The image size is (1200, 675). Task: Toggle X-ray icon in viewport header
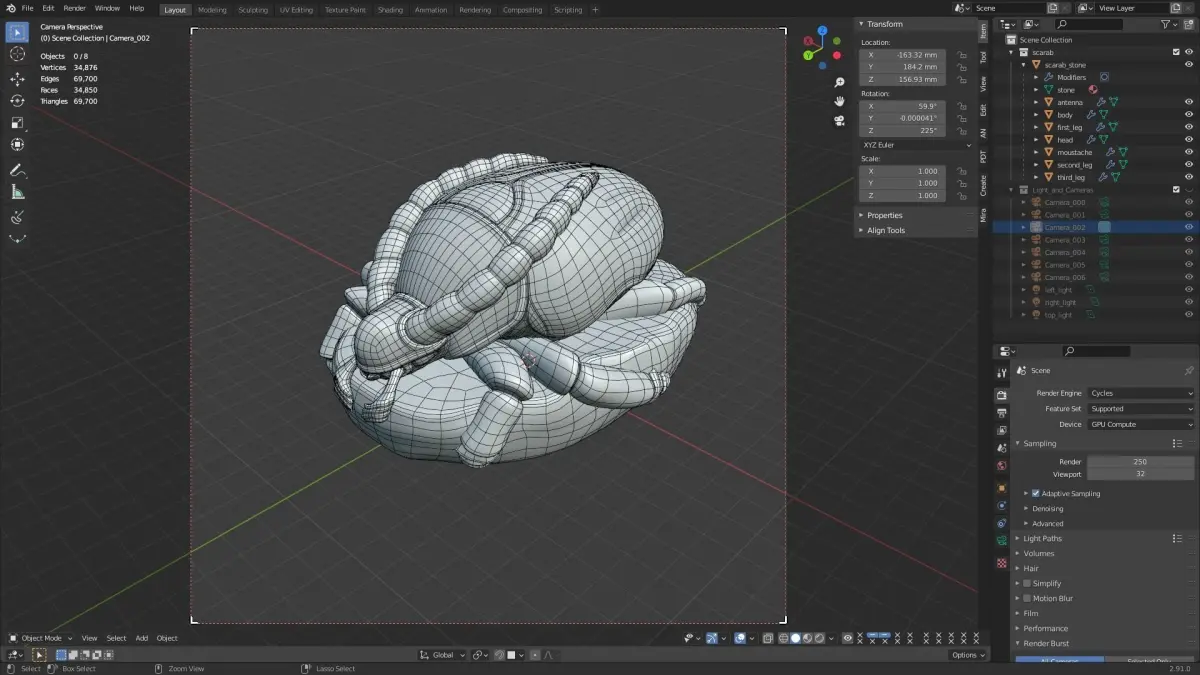pos(768,638)
